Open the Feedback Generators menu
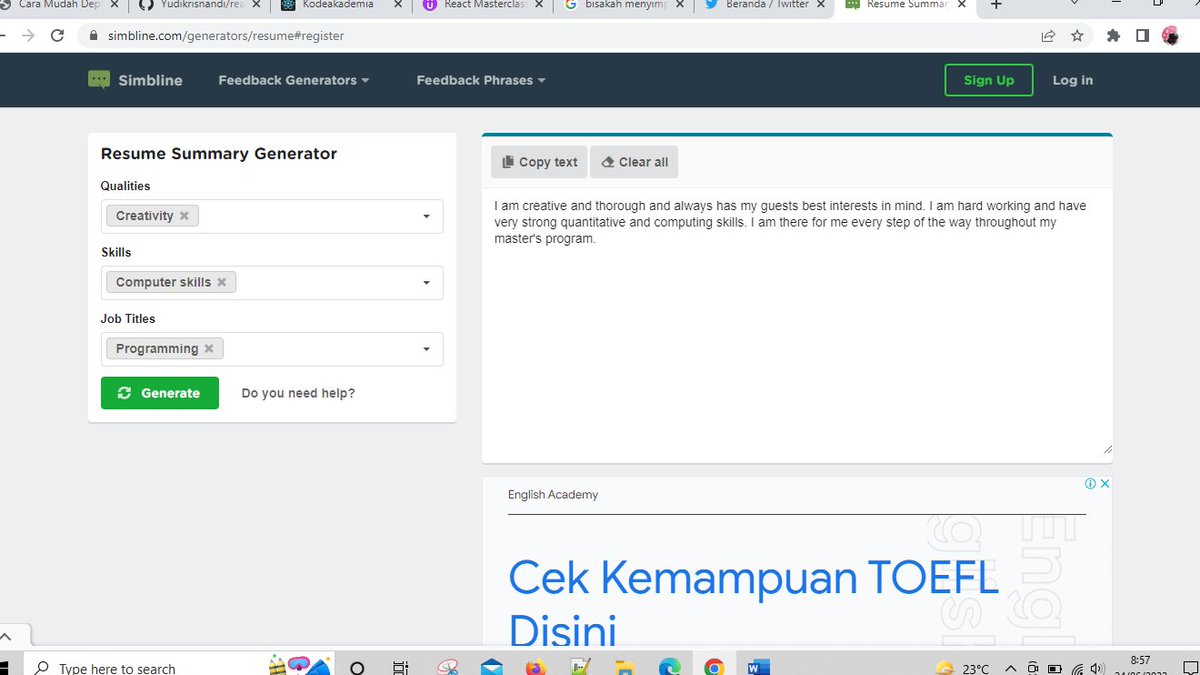Viewport: 1200px width, 675px height. [294, 80]
